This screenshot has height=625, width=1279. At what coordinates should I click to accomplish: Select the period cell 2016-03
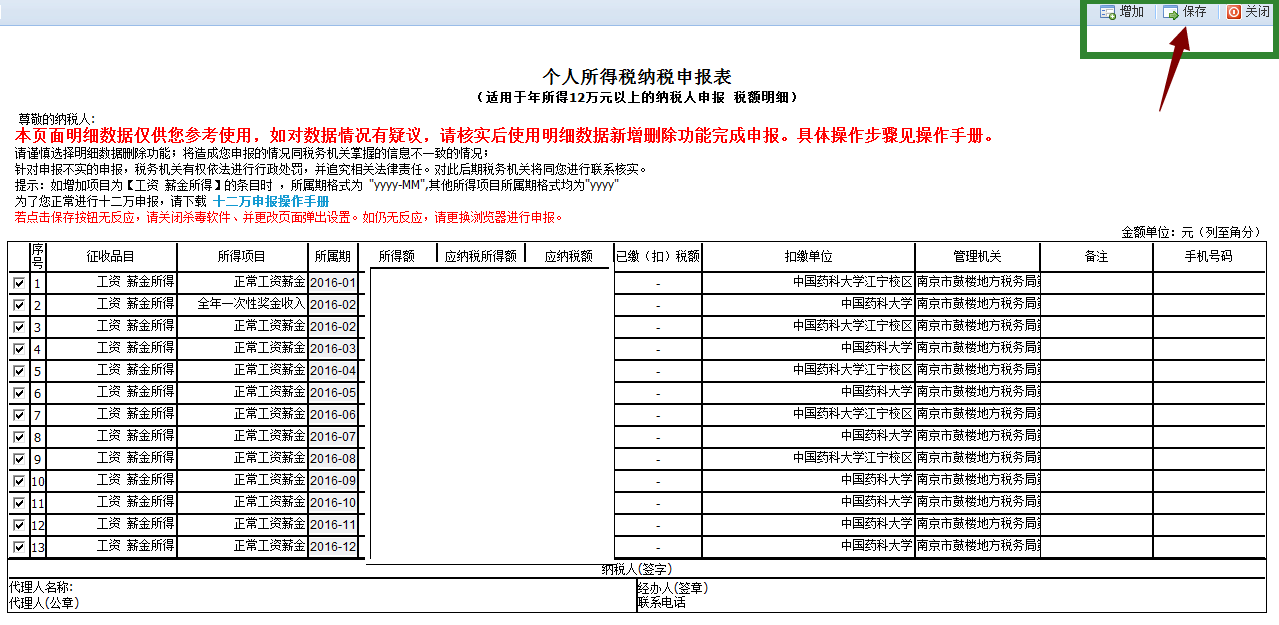click(x=333, y=348)
